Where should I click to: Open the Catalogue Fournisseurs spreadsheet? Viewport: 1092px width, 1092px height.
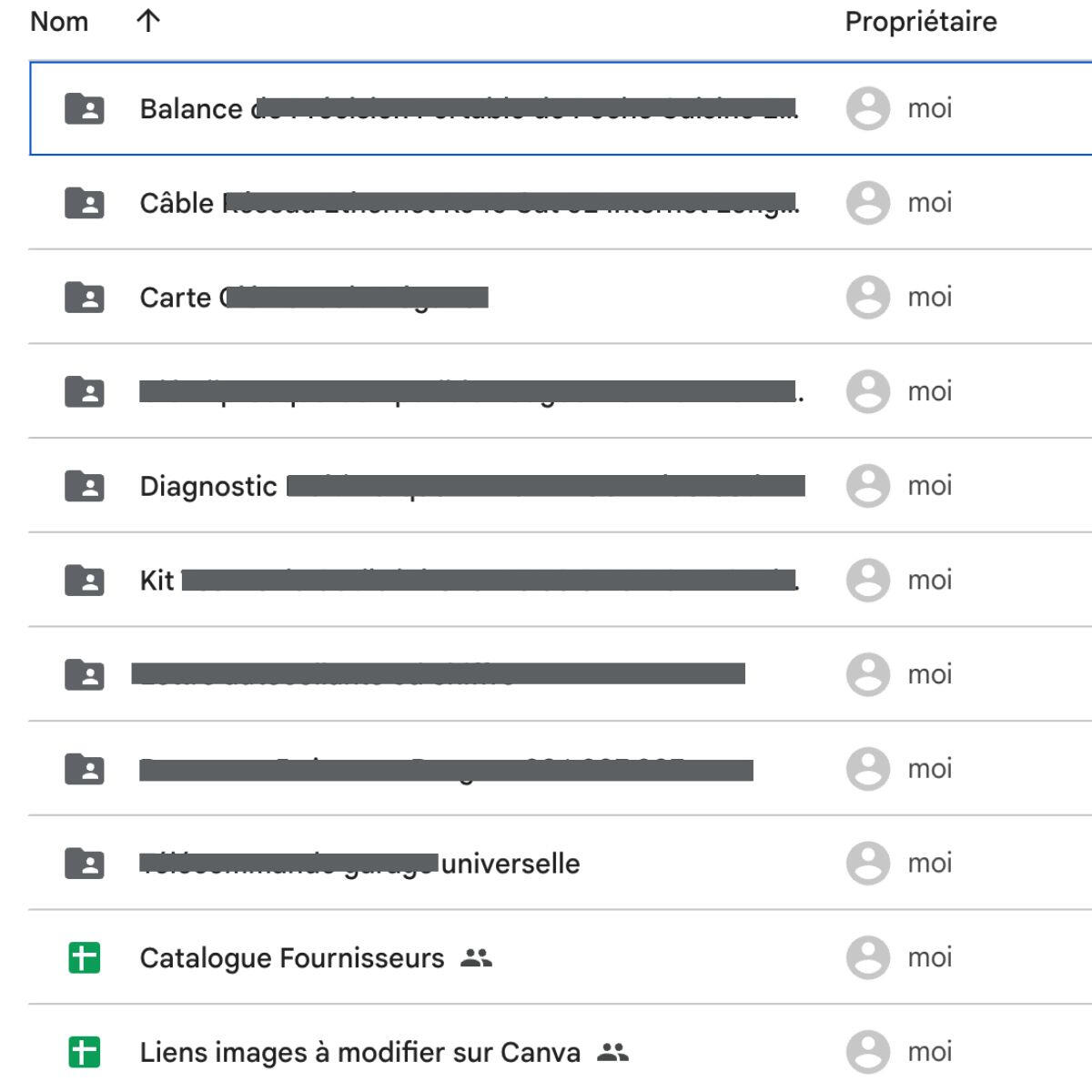(x=292, y=958)
